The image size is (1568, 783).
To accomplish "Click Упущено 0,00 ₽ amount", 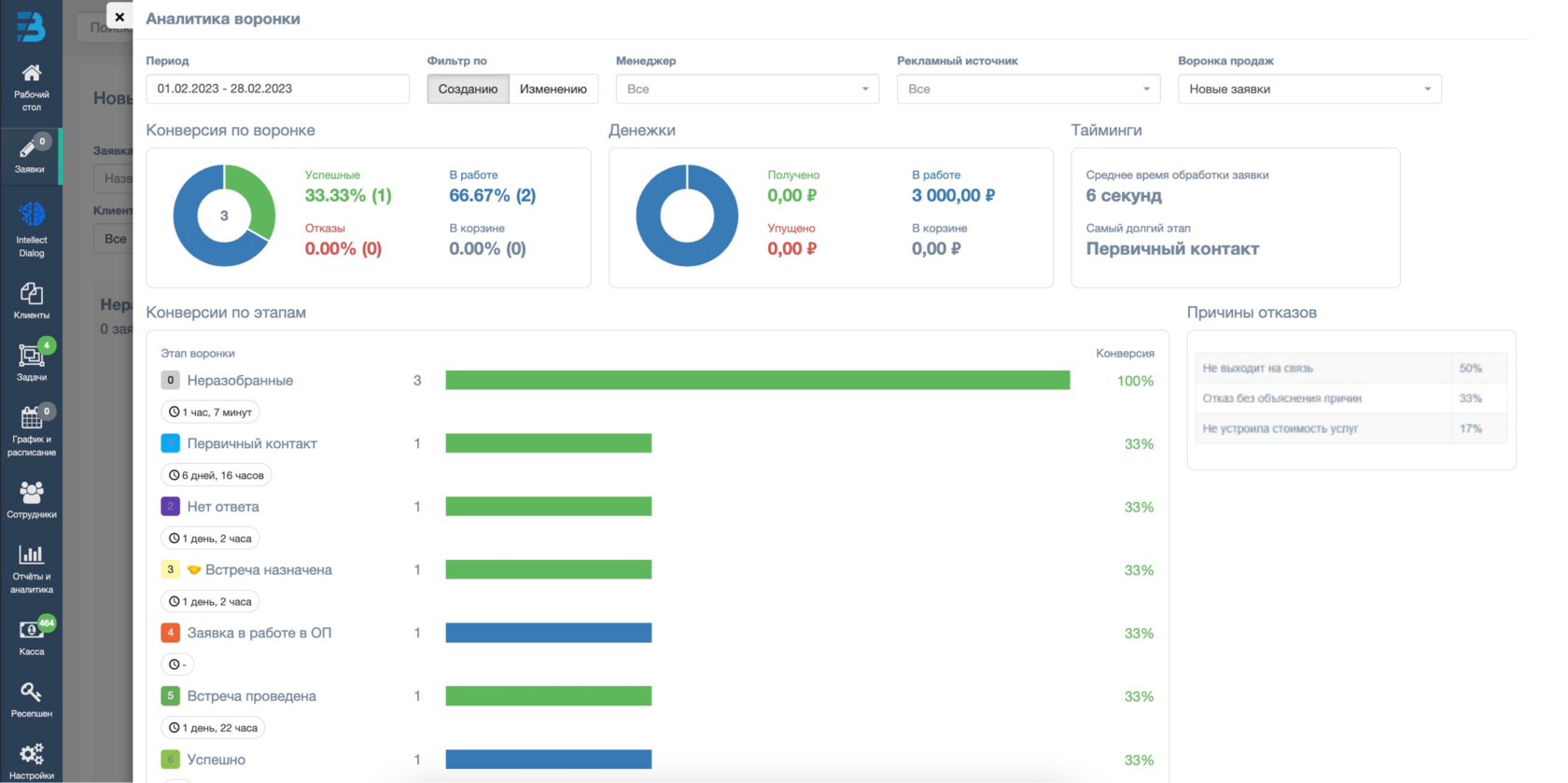I will pyautogui.click(x=792, y=248).
